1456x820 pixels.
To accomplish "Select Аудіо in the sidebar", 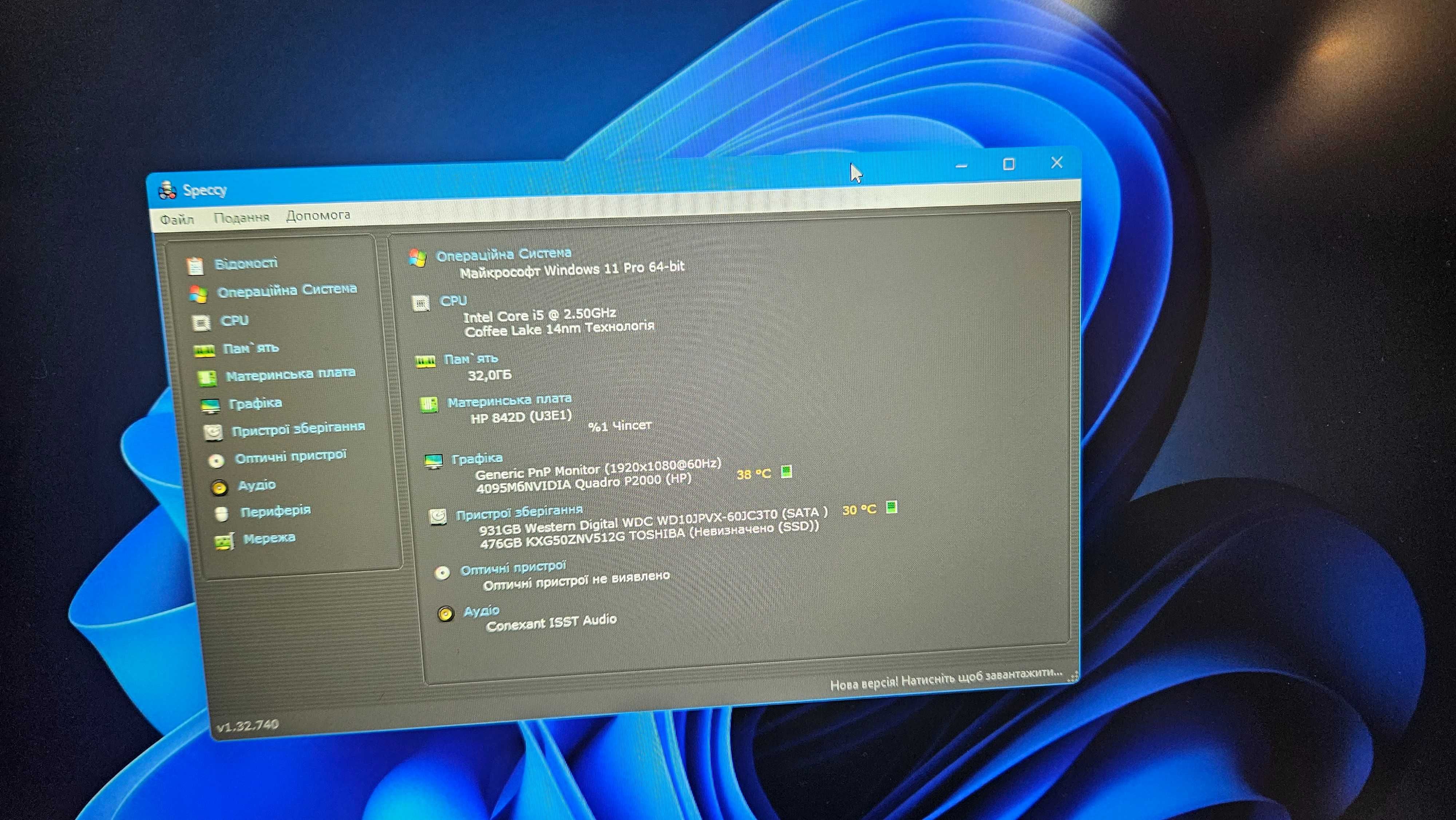I will click(x=257, y=485).
